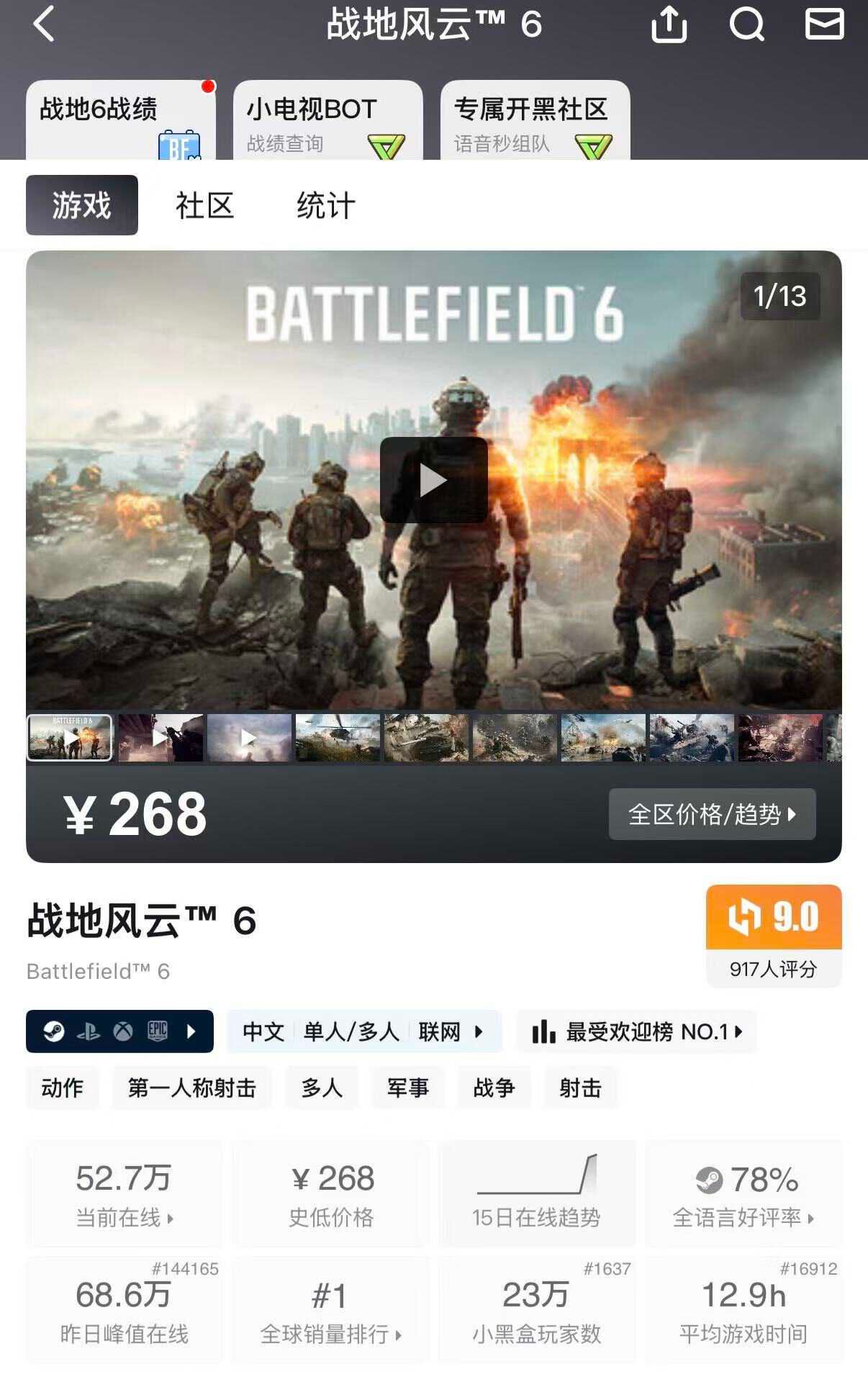Tap the Epic platform icon

(x=157, y=1031)
